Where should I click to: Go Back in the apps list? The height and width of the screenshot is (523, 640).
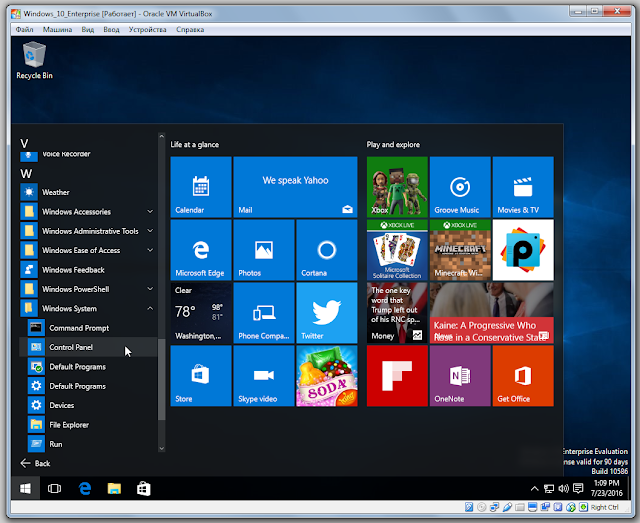(x=35, y=463)
